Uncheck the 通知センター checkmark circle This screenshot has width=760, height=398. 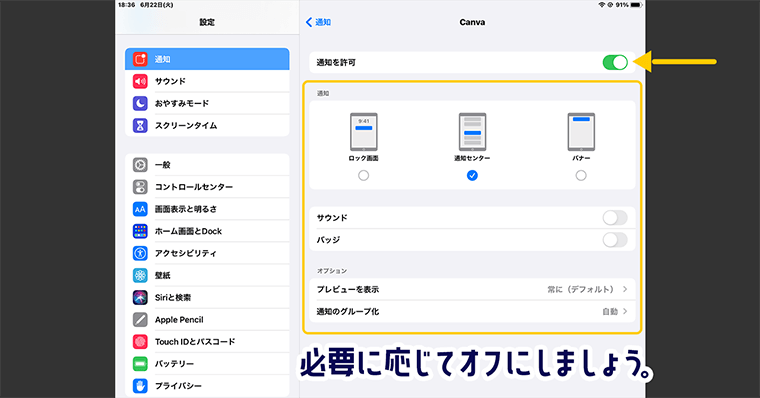tap(472, 175)
